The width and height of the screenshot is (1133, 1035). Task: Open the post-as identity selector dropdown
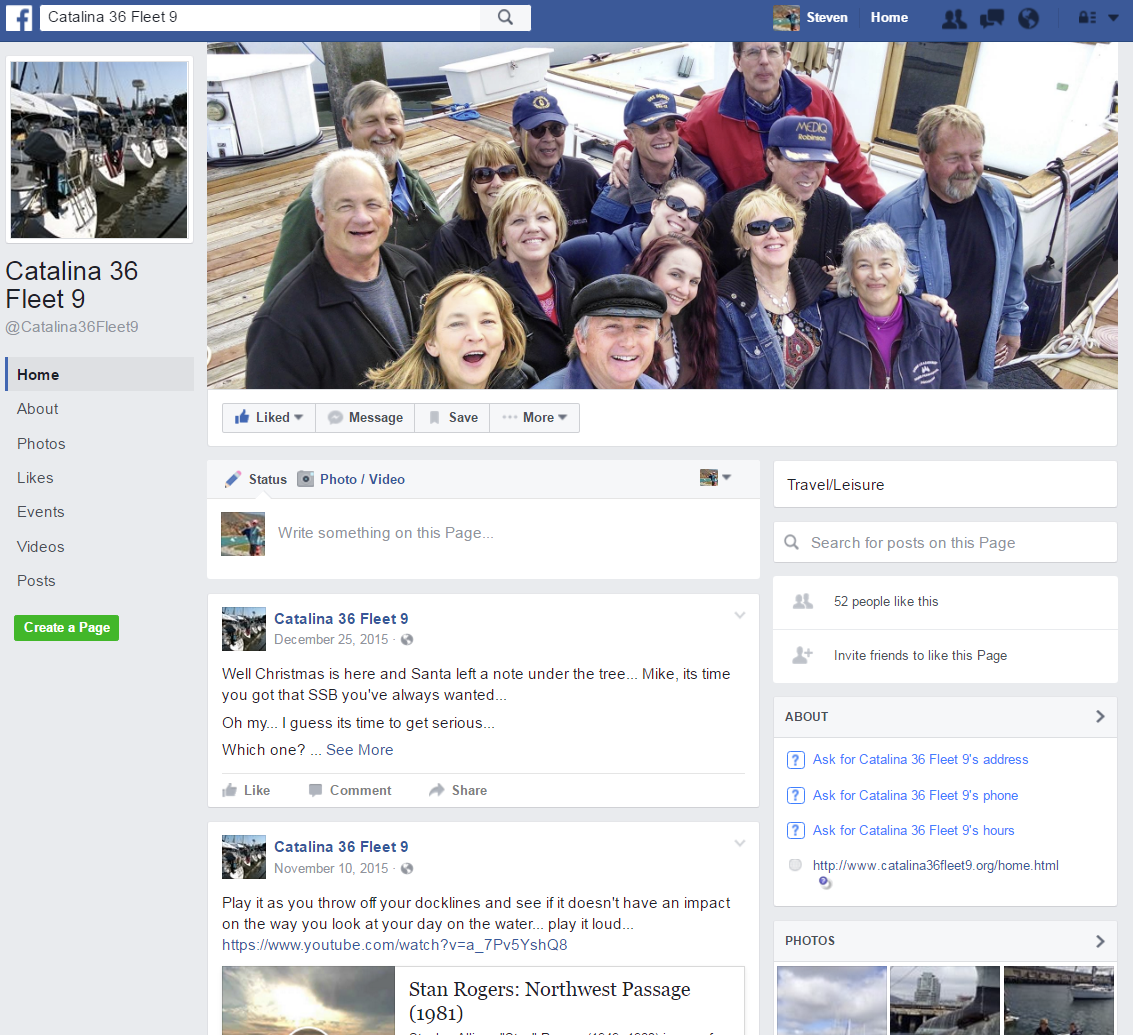(715, 478)
